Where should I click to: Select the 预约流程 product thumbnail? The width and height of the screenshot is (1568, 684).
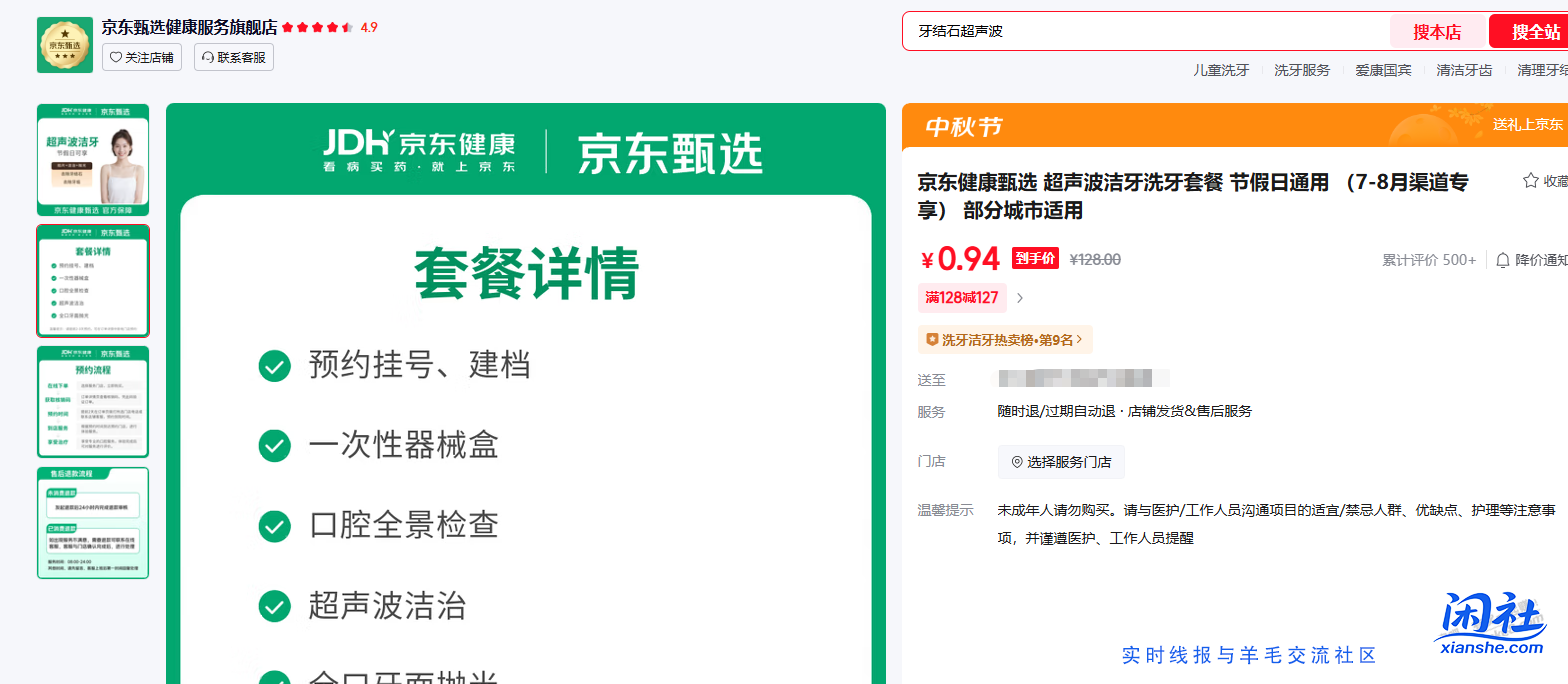(93, 402)
